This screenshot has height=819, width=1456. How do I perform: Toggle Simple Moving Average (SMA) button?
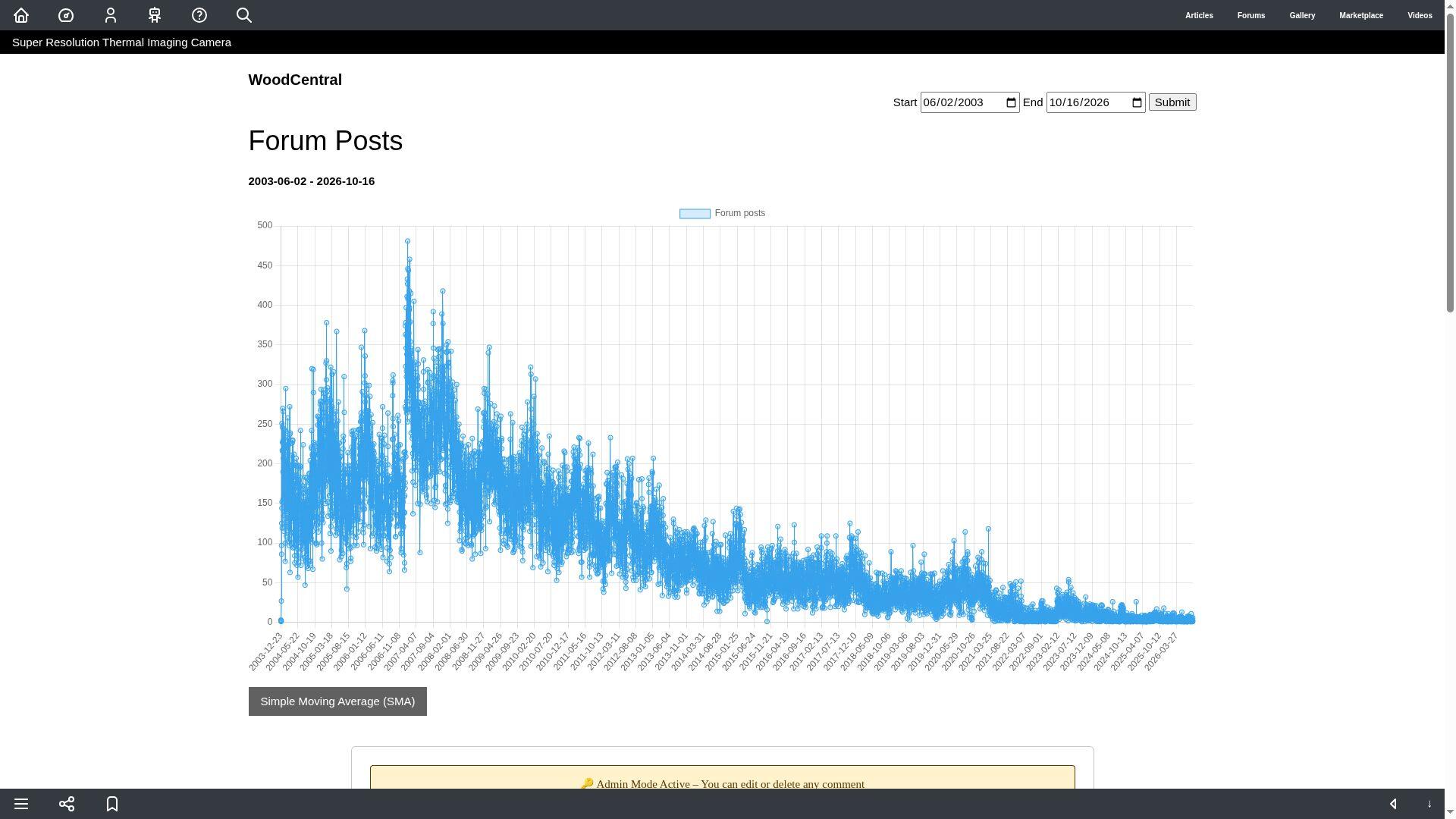(337, 701)
